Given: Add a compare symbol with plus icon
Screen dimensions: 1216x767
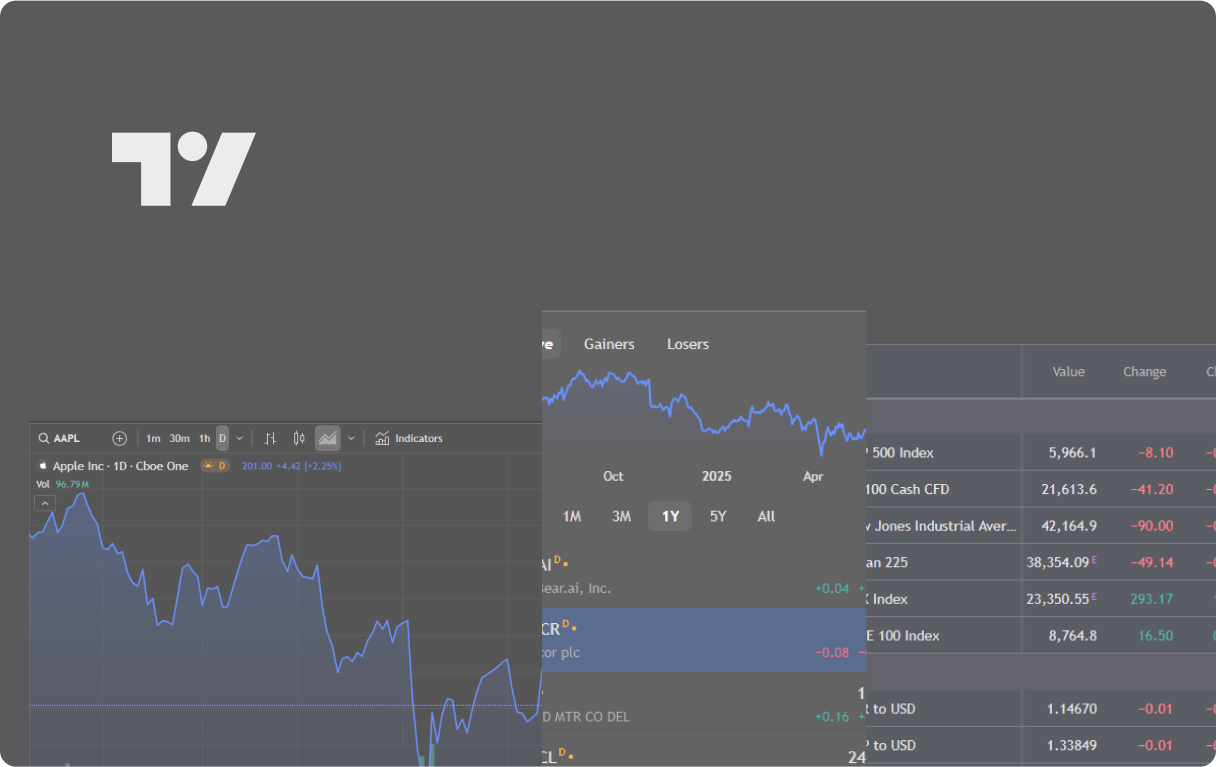Looking at the screenshot, I should (119, 438).
